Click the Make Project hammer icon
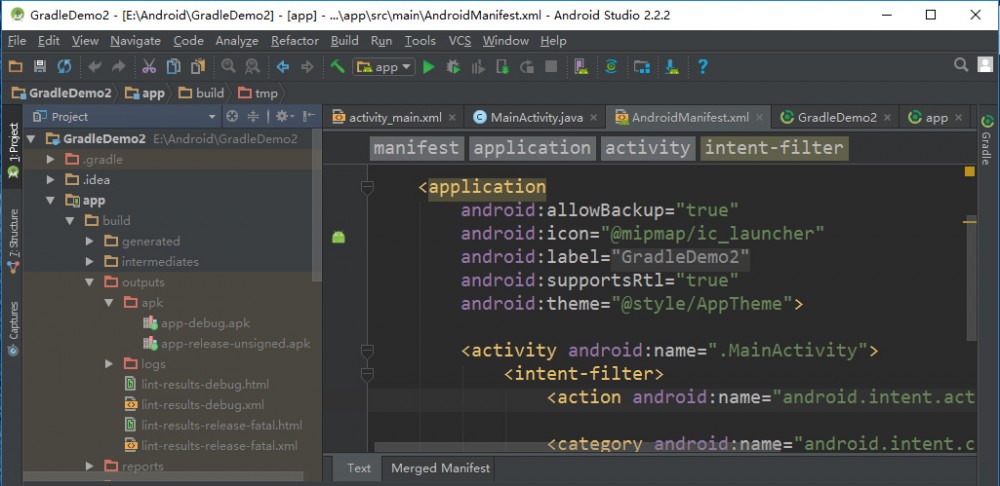Image resolution: width=1000 pixels, height=486 pixels. click(x=337, y=66)
